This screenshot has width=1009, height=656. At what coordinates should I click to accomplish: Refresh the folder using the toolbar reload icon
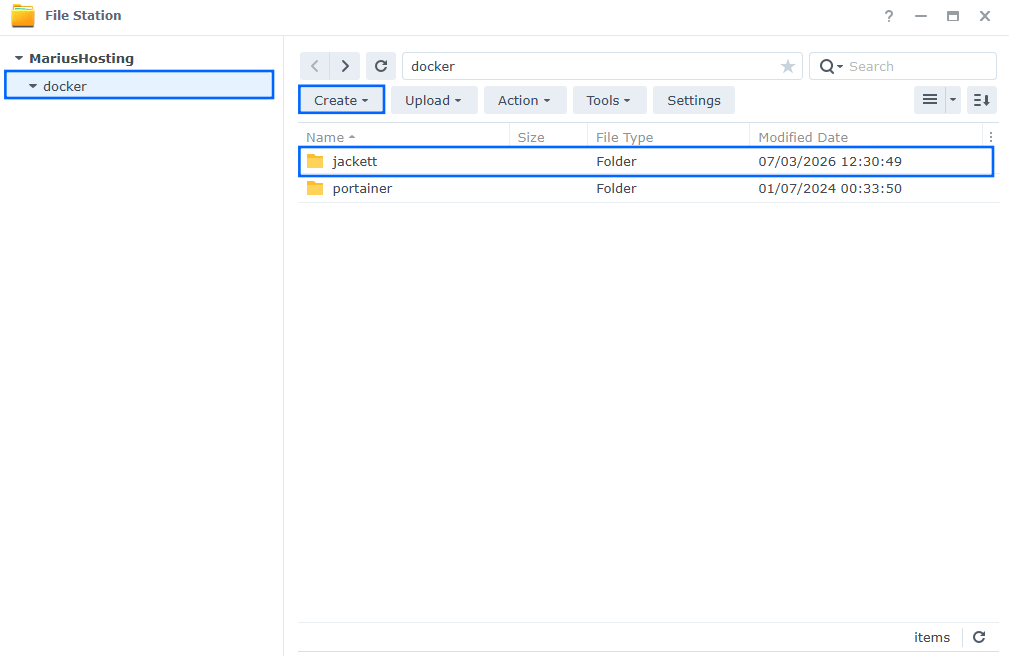(381, 66)
